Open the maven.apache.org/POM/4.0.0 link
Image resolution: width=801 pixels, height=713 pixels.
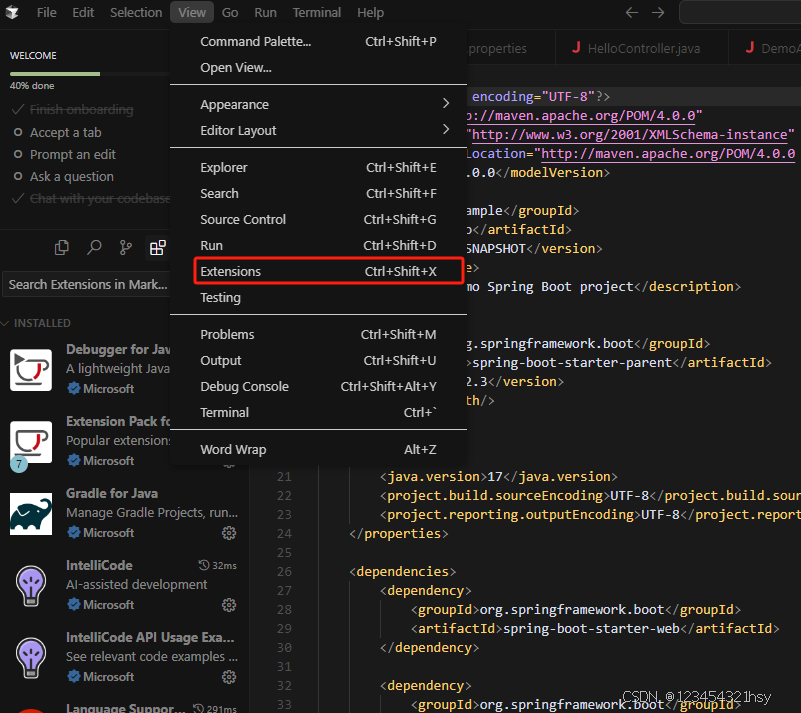583,116
